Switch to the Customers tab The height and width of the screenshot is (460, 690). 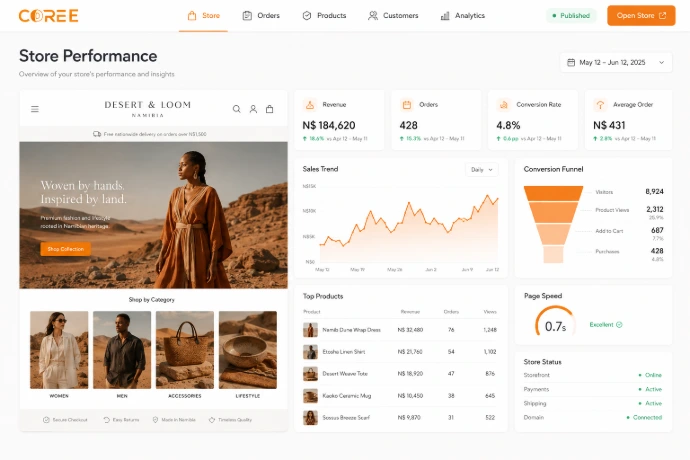click(x=393, y=16)
